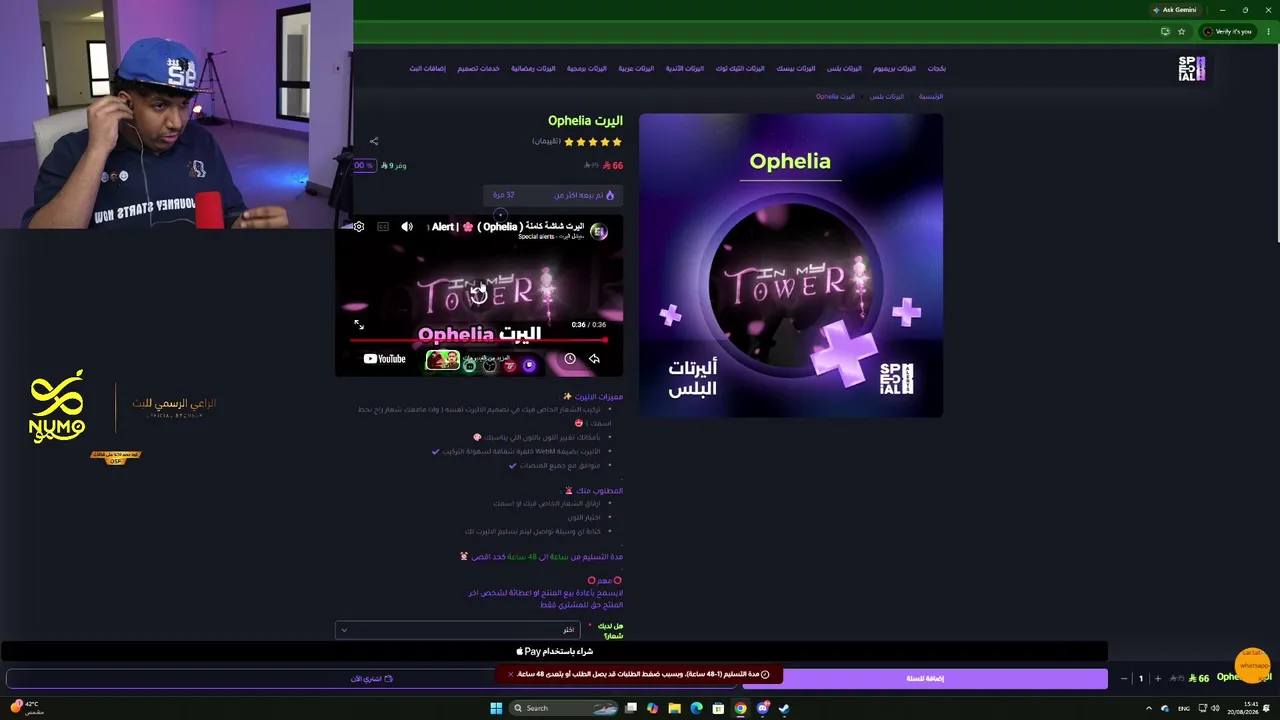Image resolution: width=1280 pixels, height=720 pixels.
Task: Open the اليرتات التيك توك menu item
Action: [740, 69]
